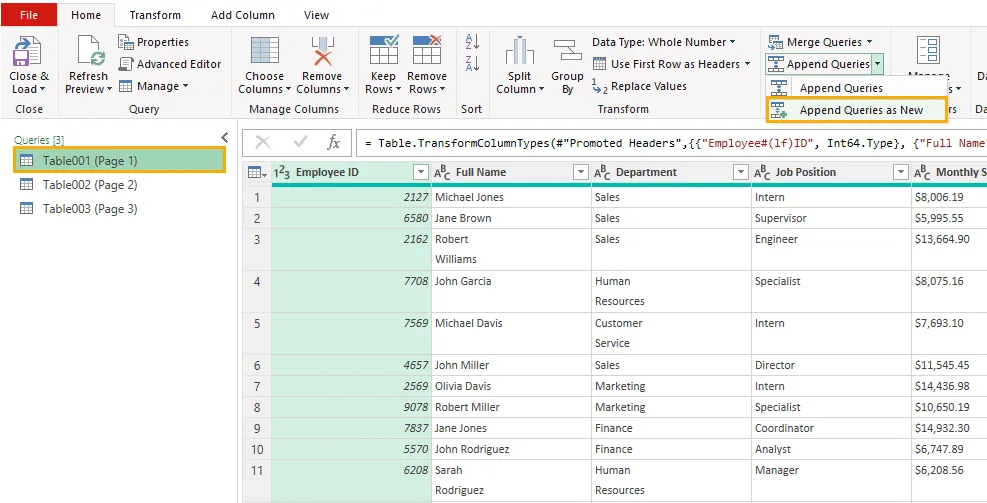Click the fx function icon

(x=334, y=143)
